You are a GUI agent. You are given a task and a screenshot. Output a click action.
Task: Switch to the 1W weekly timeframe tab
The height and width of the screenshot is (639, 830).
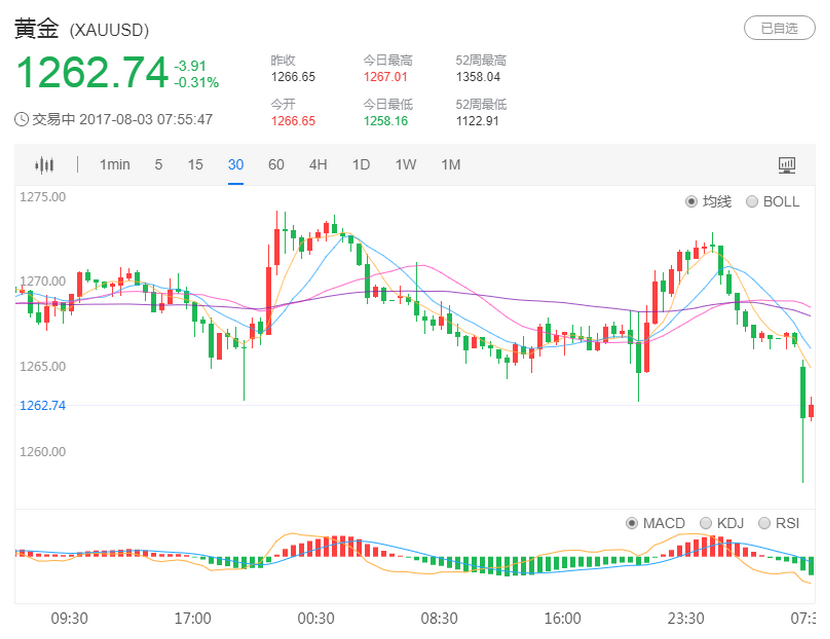[405, 165]
